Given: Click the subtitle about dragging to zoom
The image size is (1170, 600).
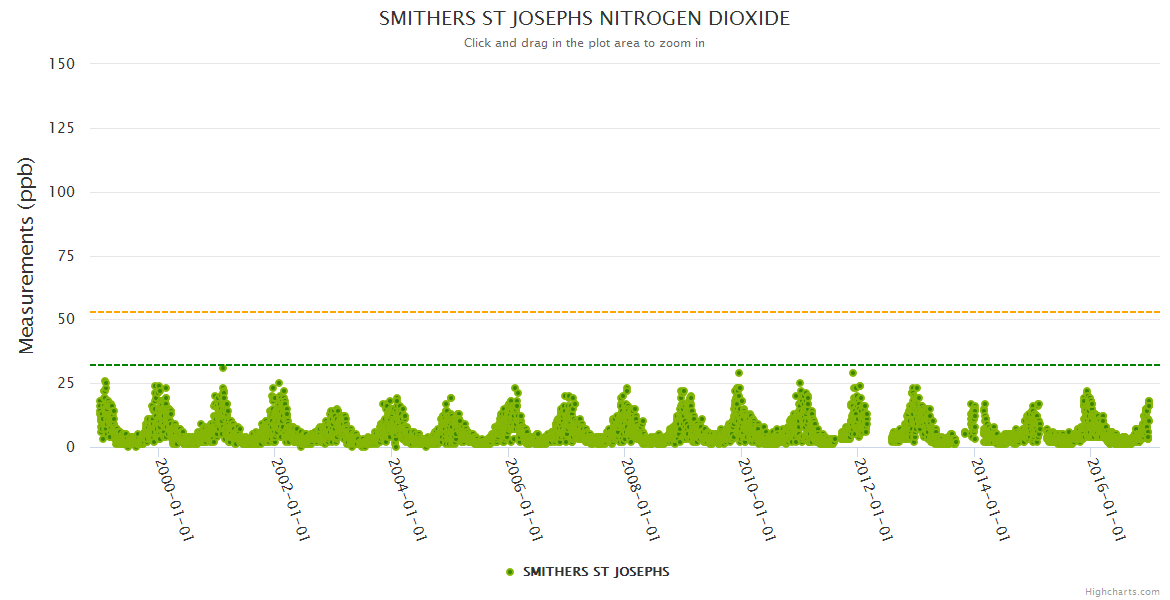Looking at the screenshot, I should (x=584, y=43).
